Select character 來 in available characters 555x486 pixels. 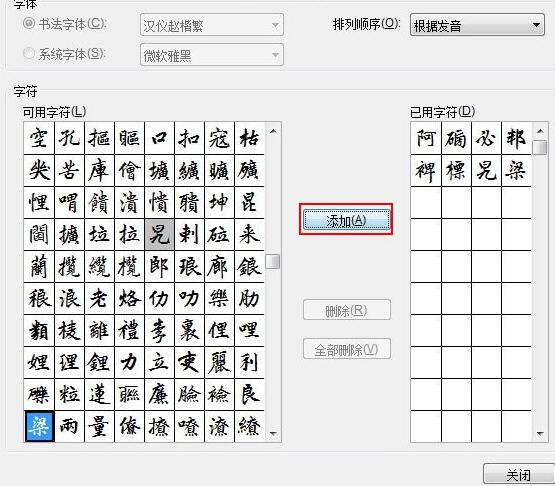[x=249, y=234]
